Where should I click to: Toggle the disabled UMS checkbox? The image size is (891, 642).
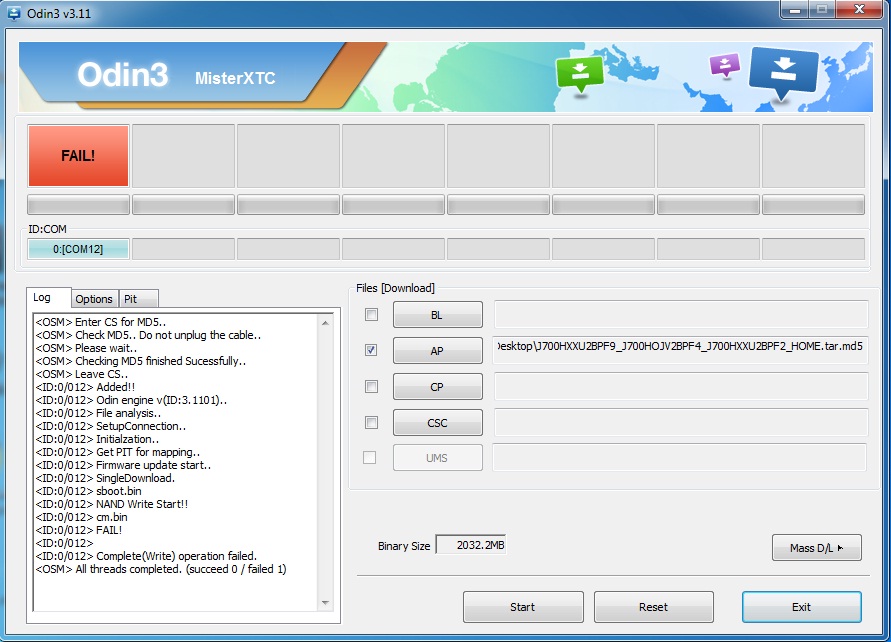[369, 457]
